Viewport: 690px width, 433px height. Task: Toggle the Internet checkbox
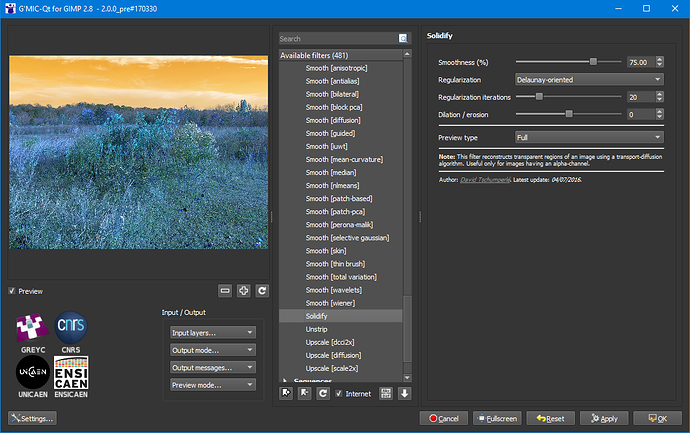[340, 394]
